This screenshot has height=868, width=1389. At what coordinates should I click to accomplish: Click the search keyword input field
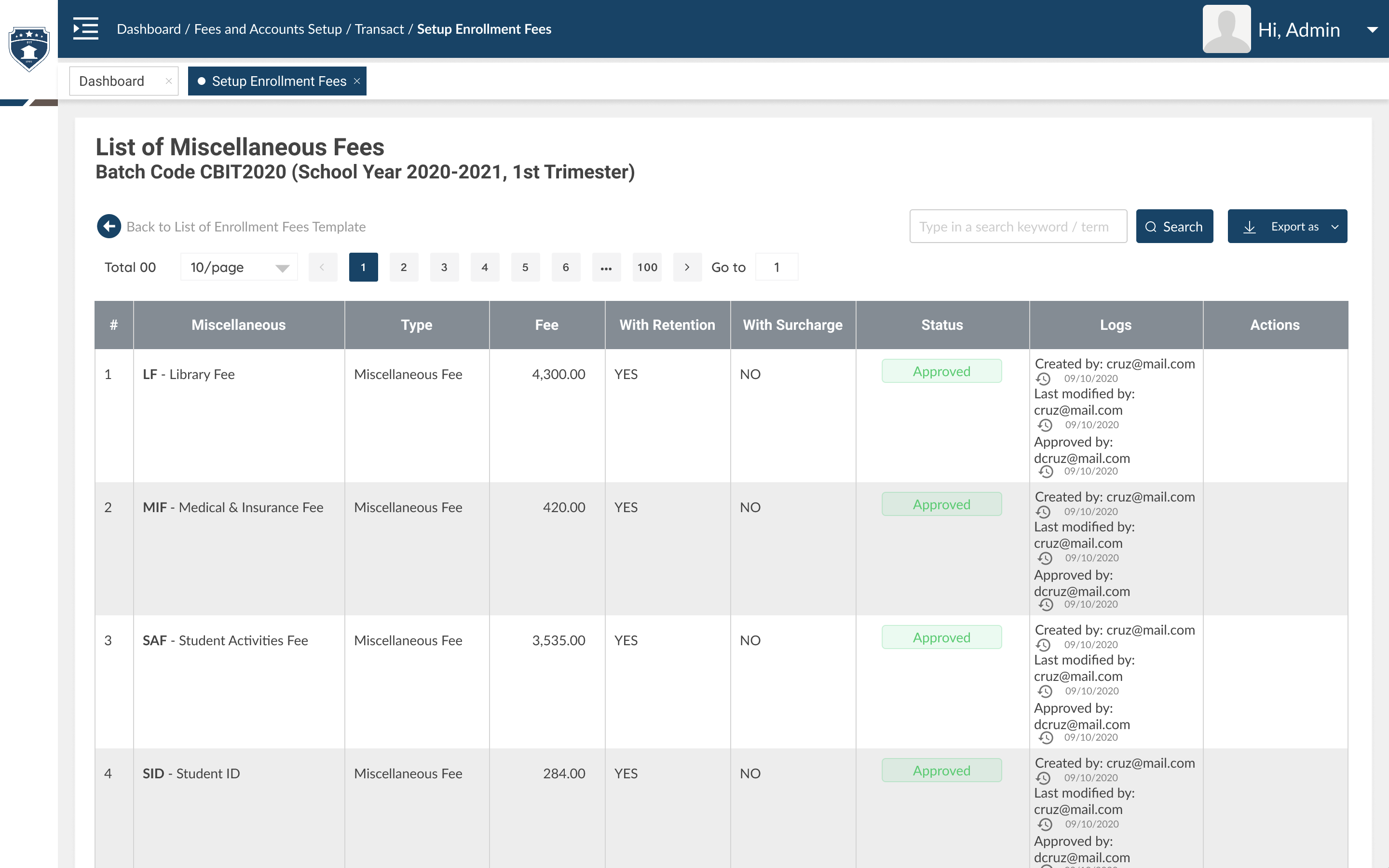pos(1018,226)
